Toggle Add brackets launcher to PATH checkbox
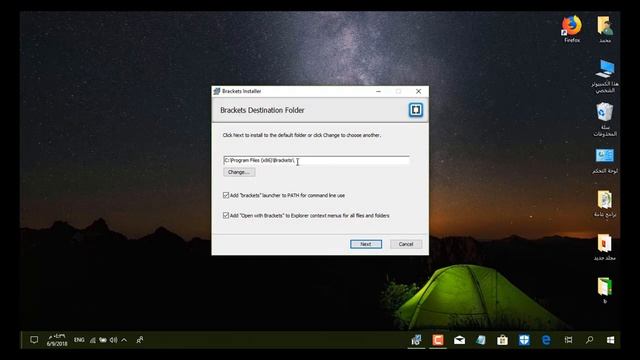Image resolution: width=640 pixels, height=360 pixels. pos(226,196)
